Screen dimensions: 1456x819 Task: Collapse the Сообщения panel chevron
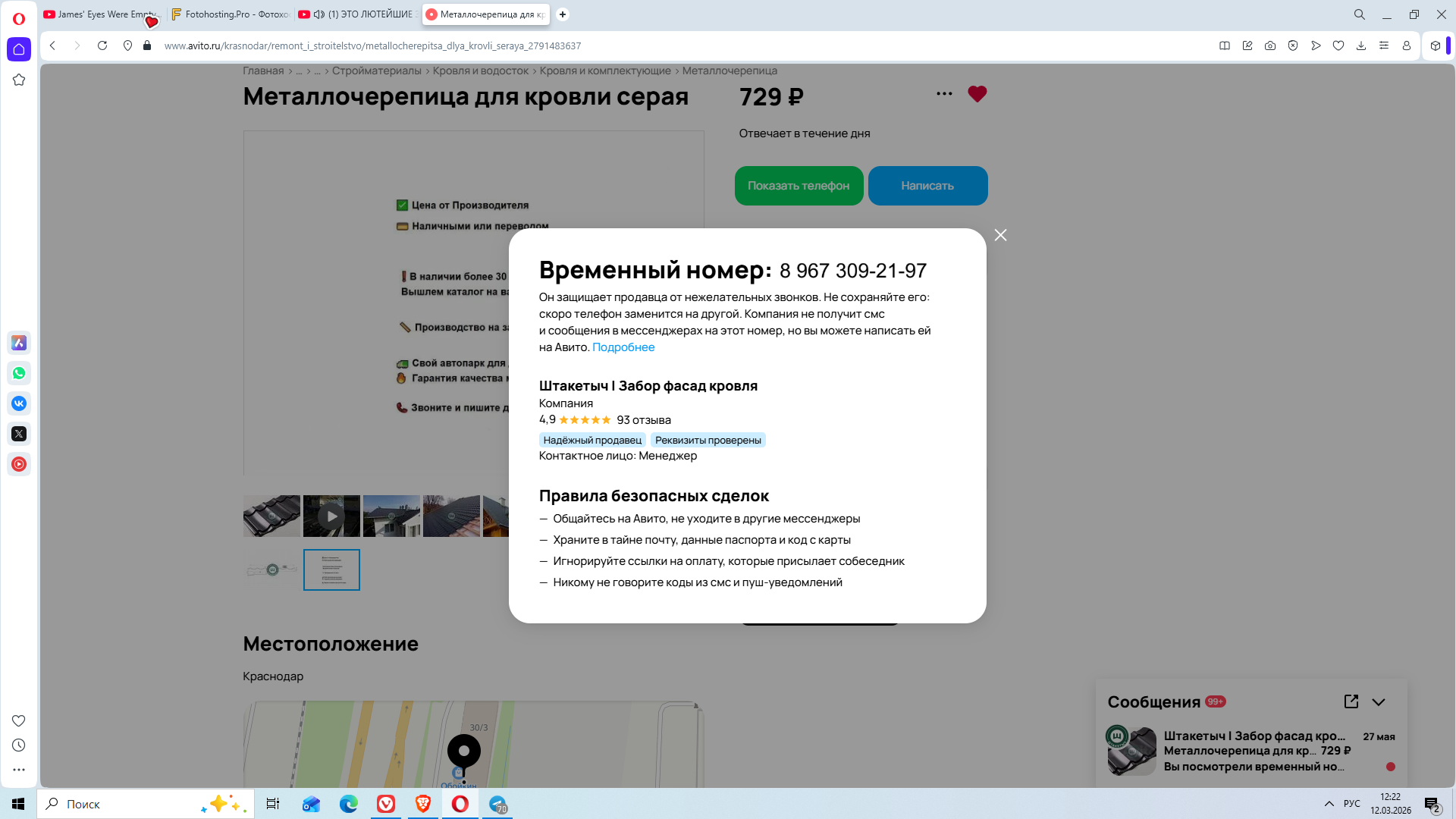click(1379, 702)
